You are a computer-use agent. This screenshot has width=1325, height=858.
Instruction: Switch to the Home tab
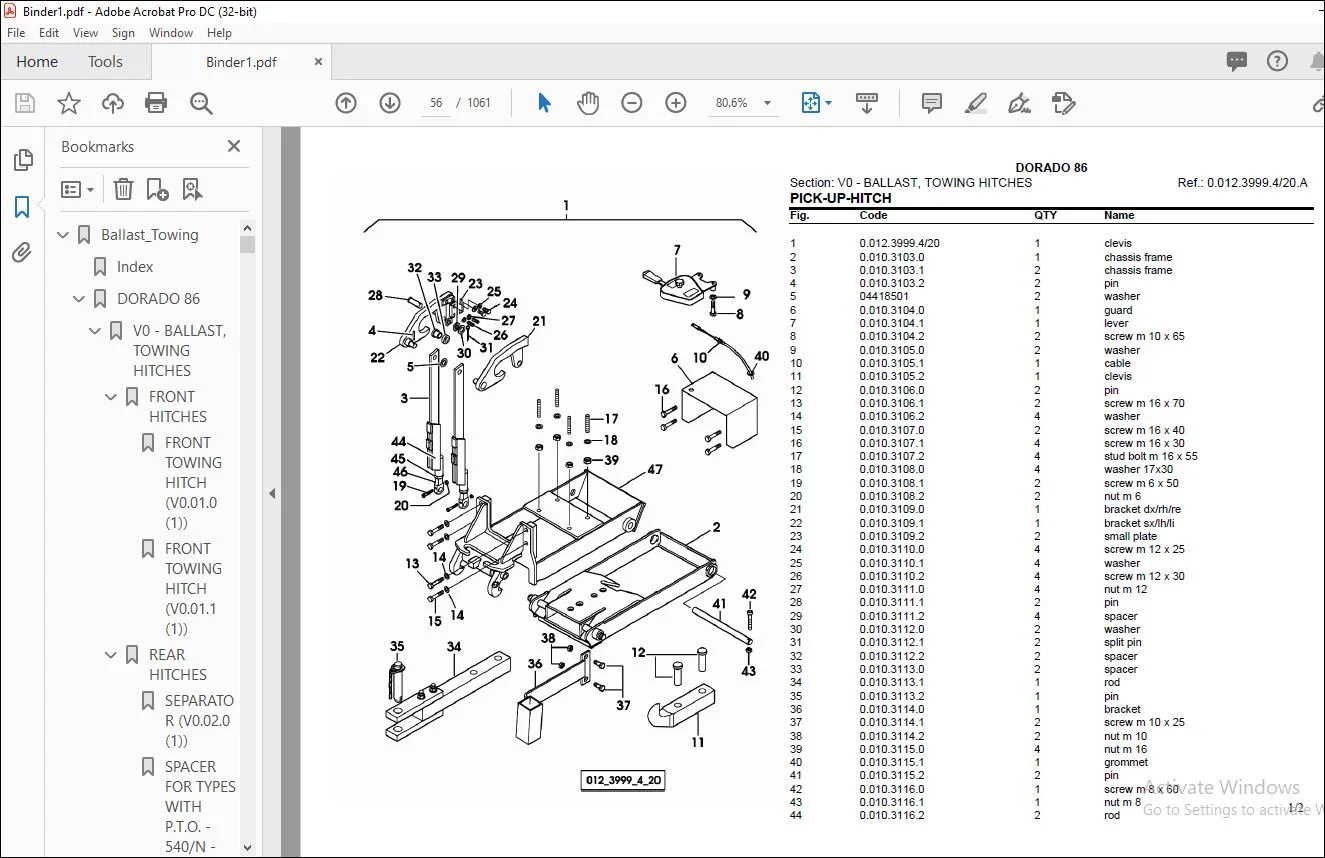(x=37, y=62)
